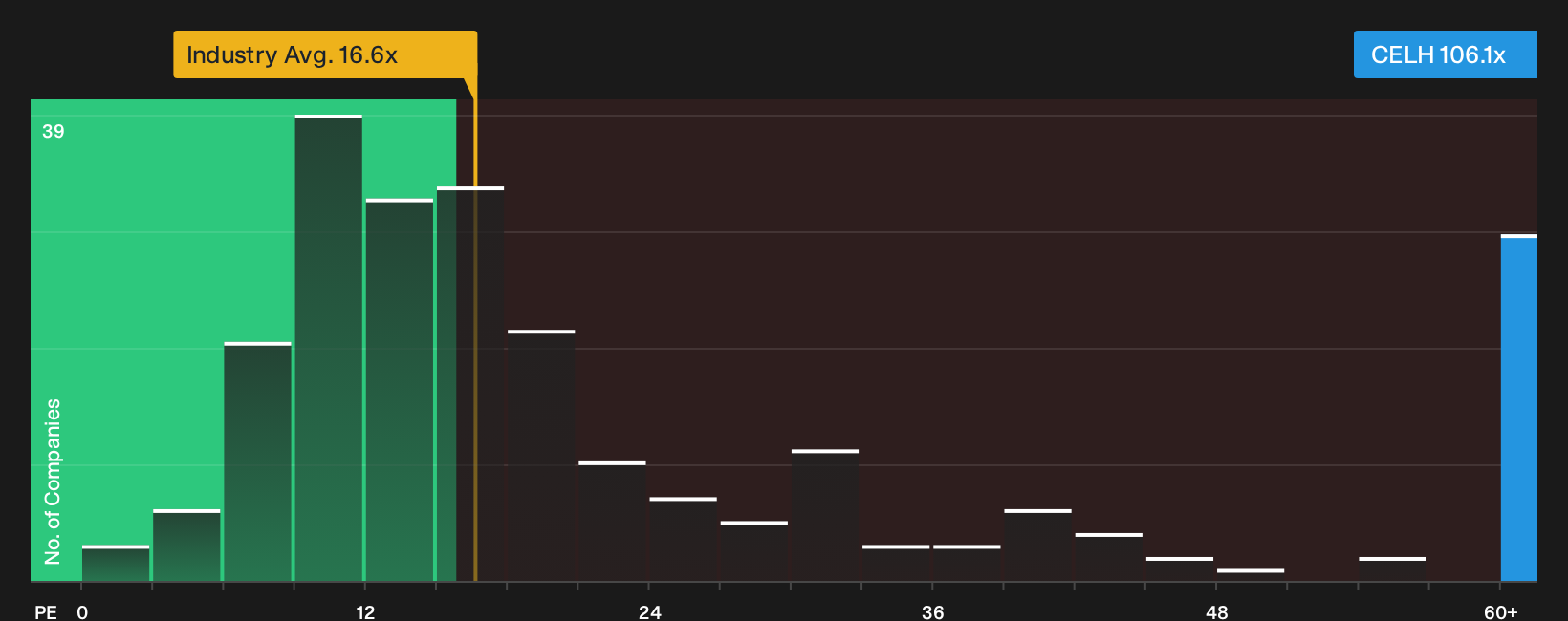Image resolution: width=1568 pixels, height=621 pixels.
Task: Click the bar ending at PE 48
Action: 1180,569
